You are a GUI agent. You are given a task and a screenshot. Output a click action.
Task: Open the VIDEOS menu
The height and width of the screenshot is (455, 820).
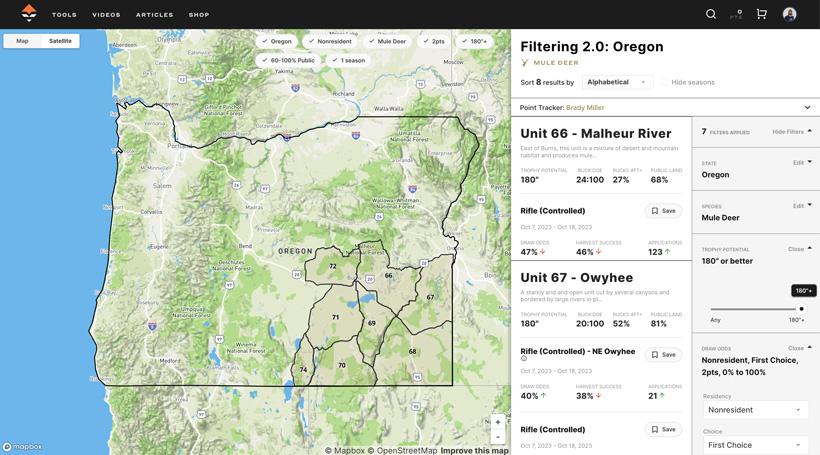click(106, 15)
